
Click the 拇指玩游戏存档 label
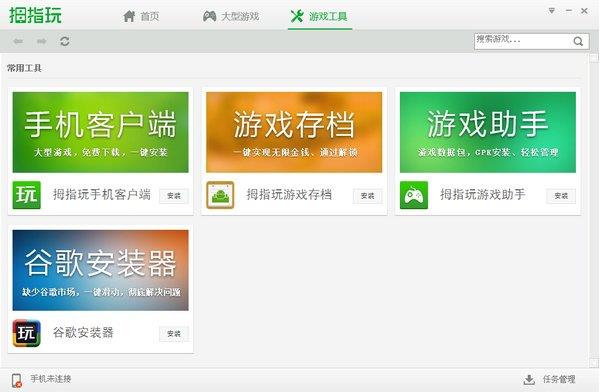pos(289,194)
